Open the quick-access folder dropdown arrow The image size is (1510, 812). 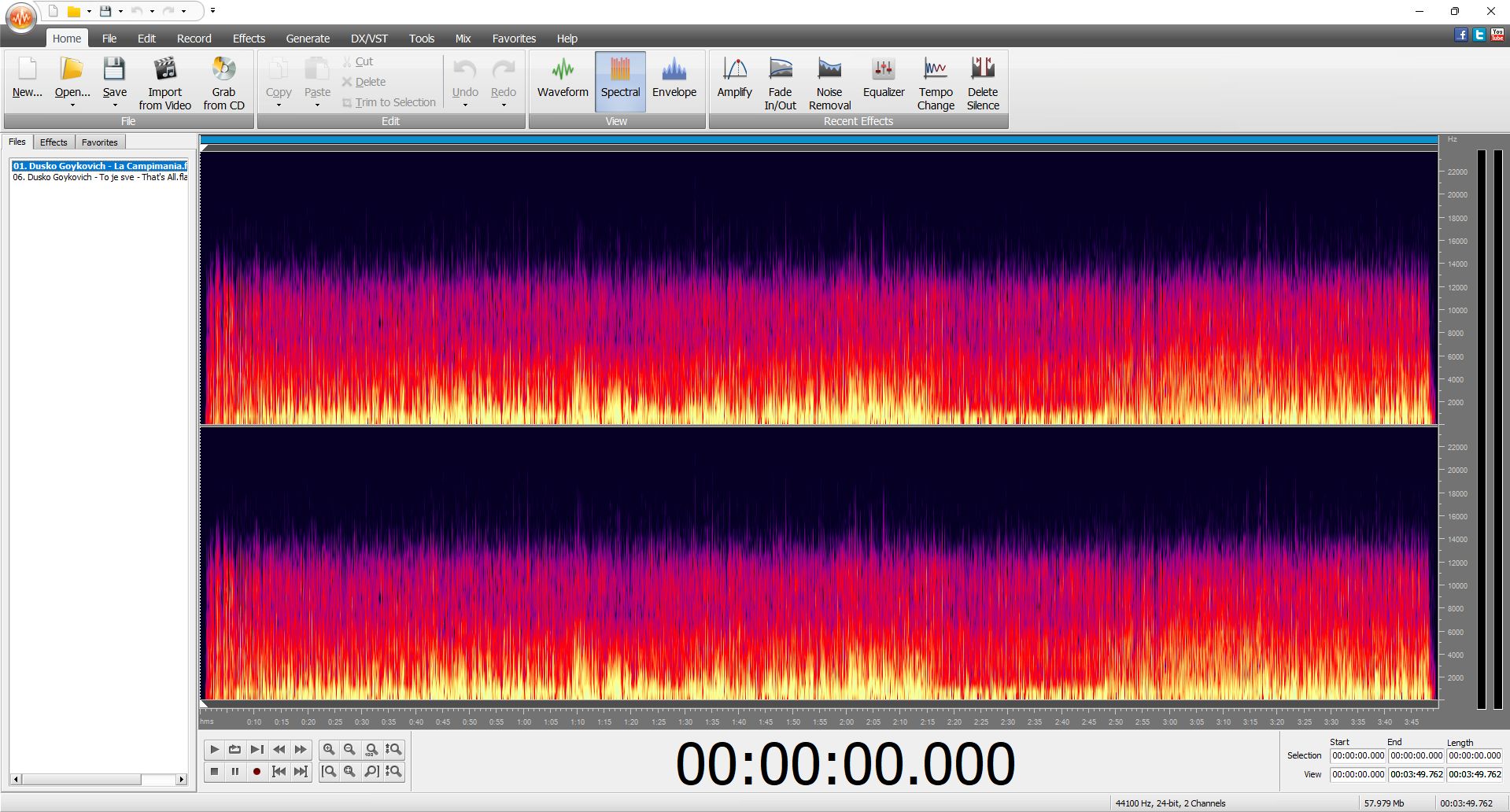point(89,12)
